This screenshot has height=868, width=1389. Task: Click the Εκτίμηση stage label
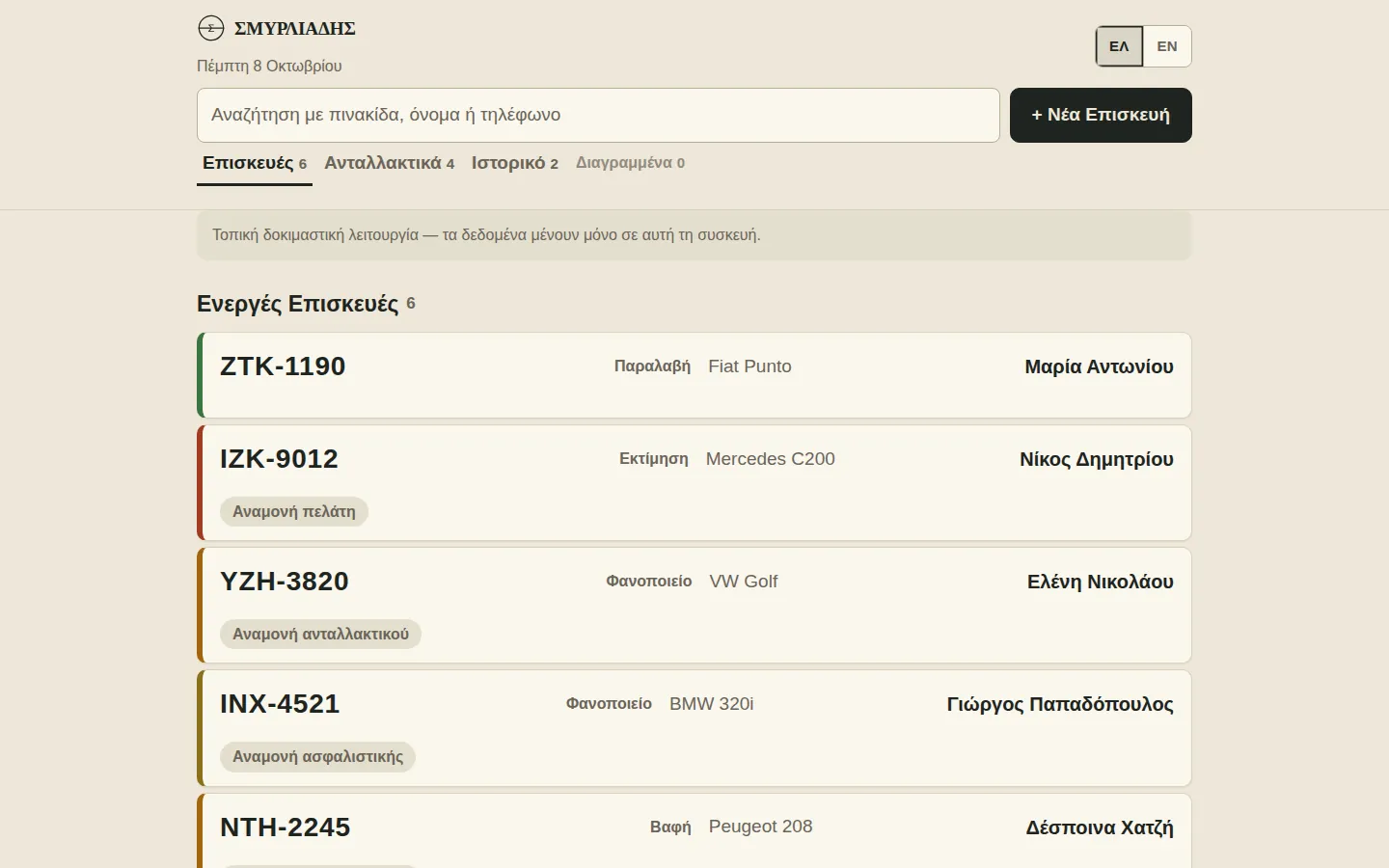(654, 459)
